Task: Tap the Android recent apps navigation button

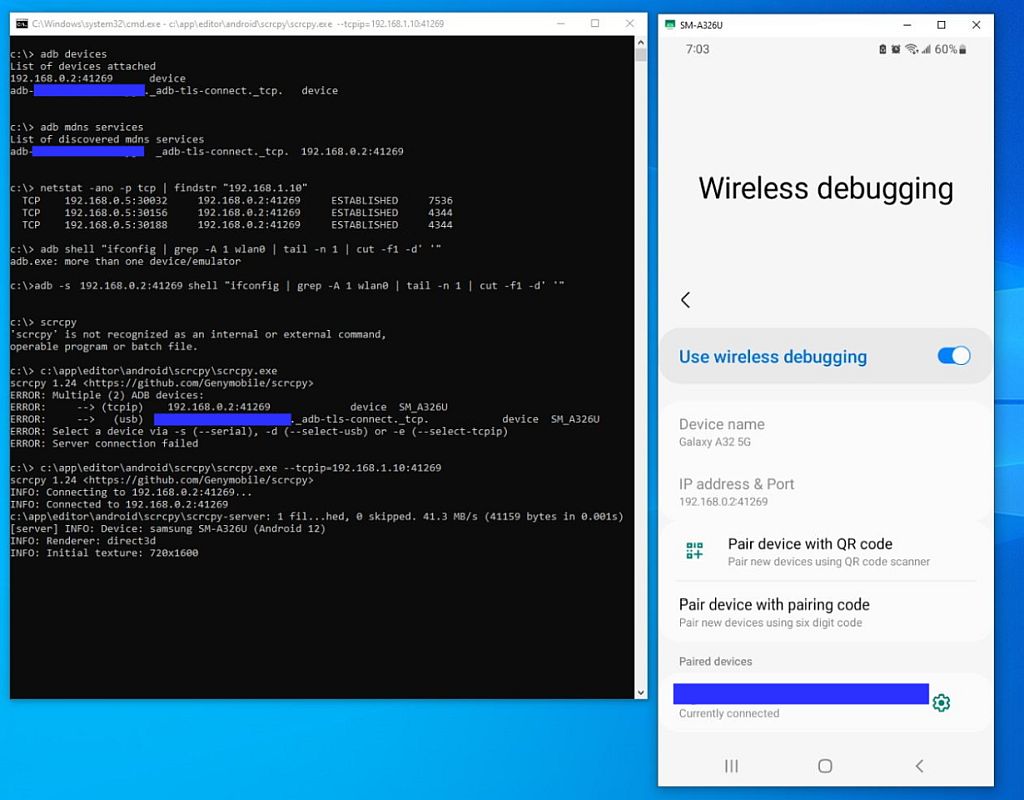Action: pos(731,766)
